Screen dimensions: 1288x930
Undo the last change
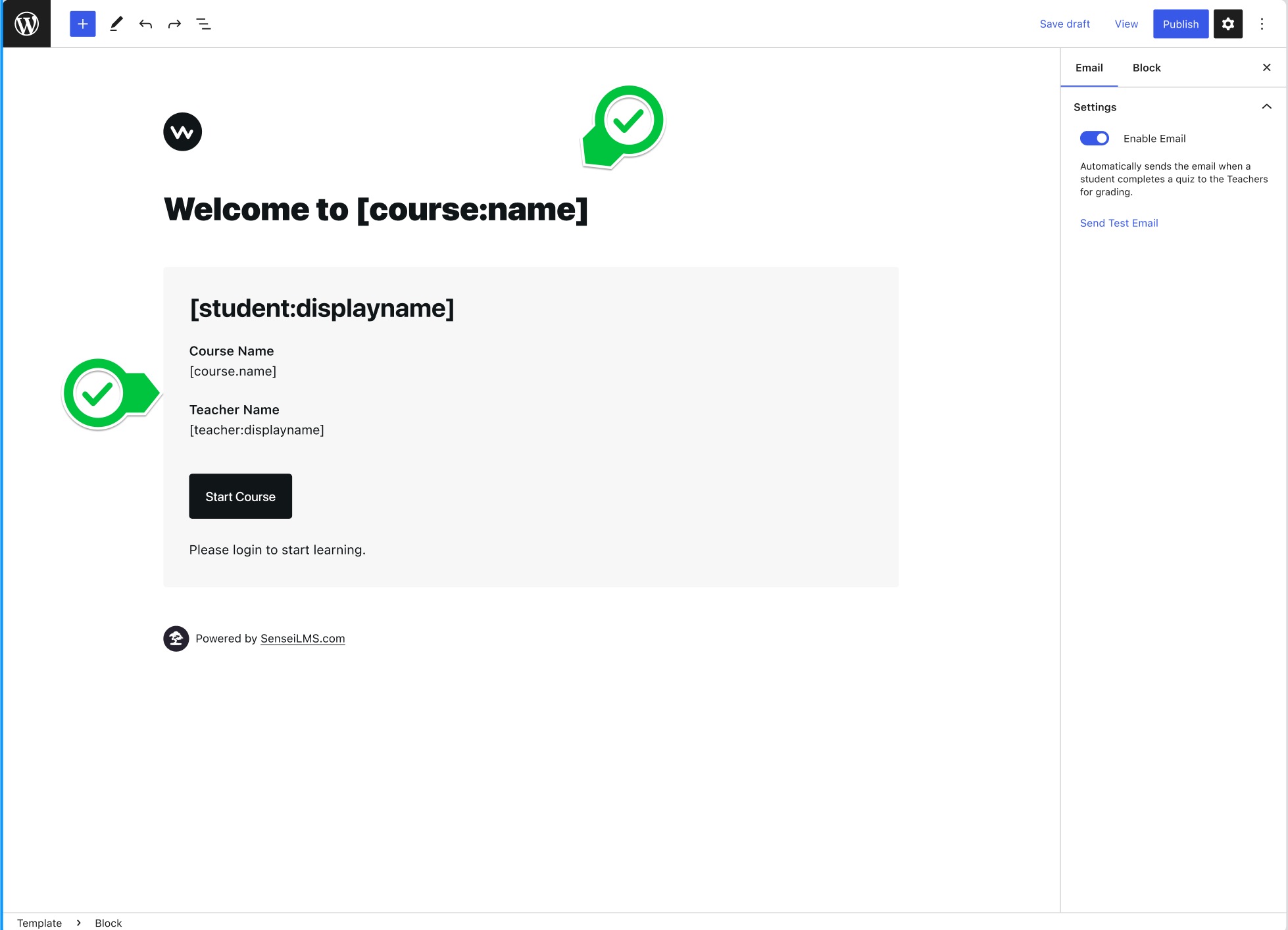pos(145,24)
